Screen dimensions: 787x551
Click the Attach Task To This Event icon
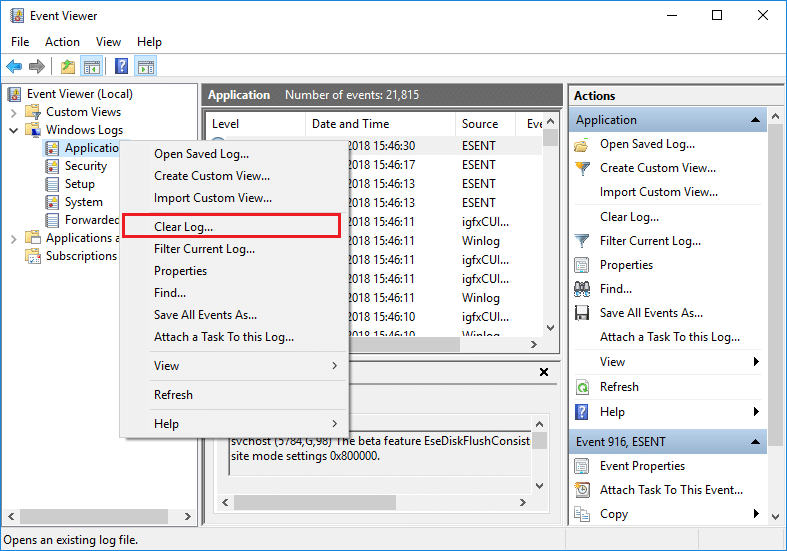(582, 490)
